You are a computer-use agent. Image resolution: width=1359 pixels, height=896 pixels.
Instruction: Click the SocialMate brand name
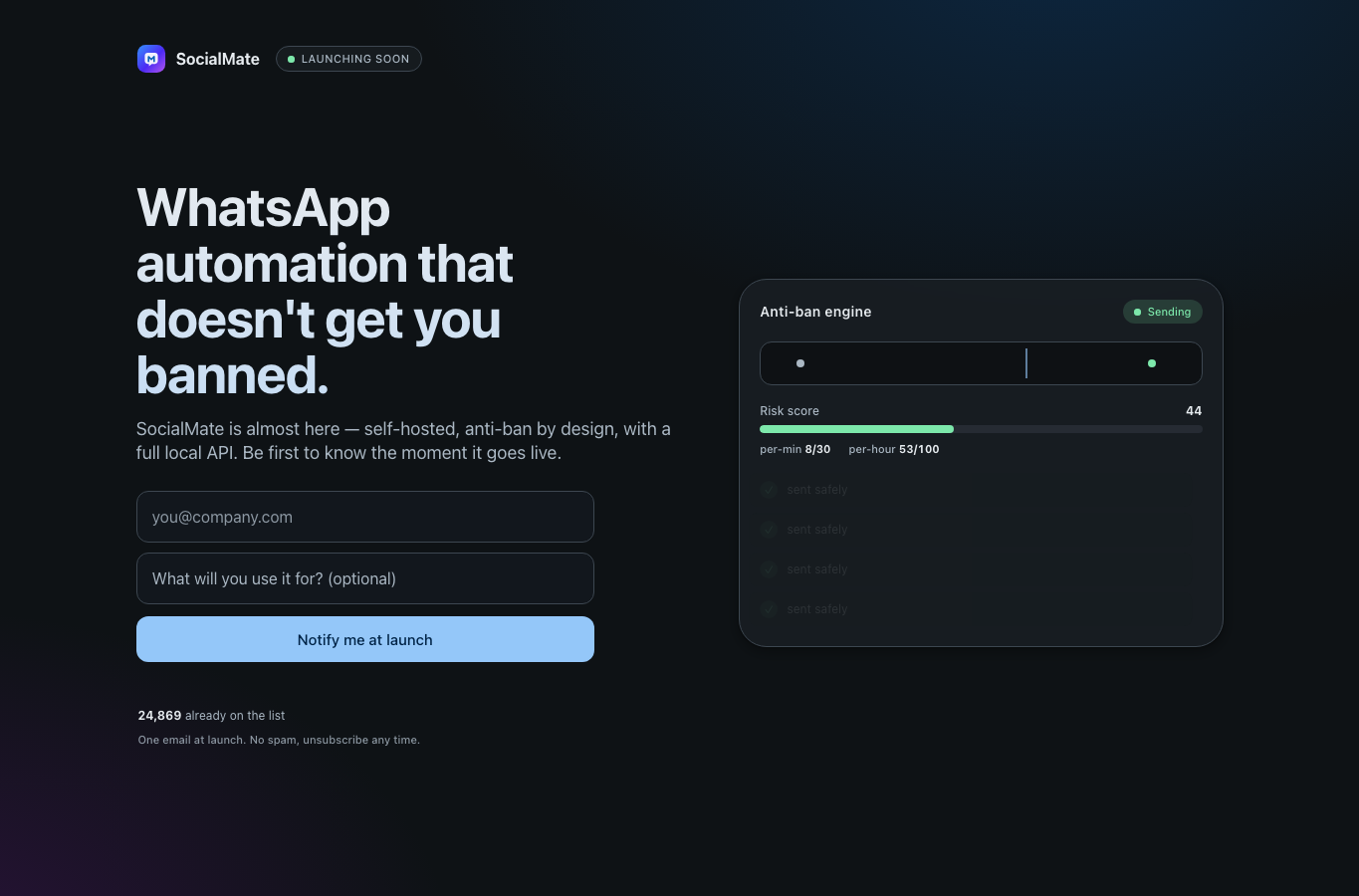[218, 59]
